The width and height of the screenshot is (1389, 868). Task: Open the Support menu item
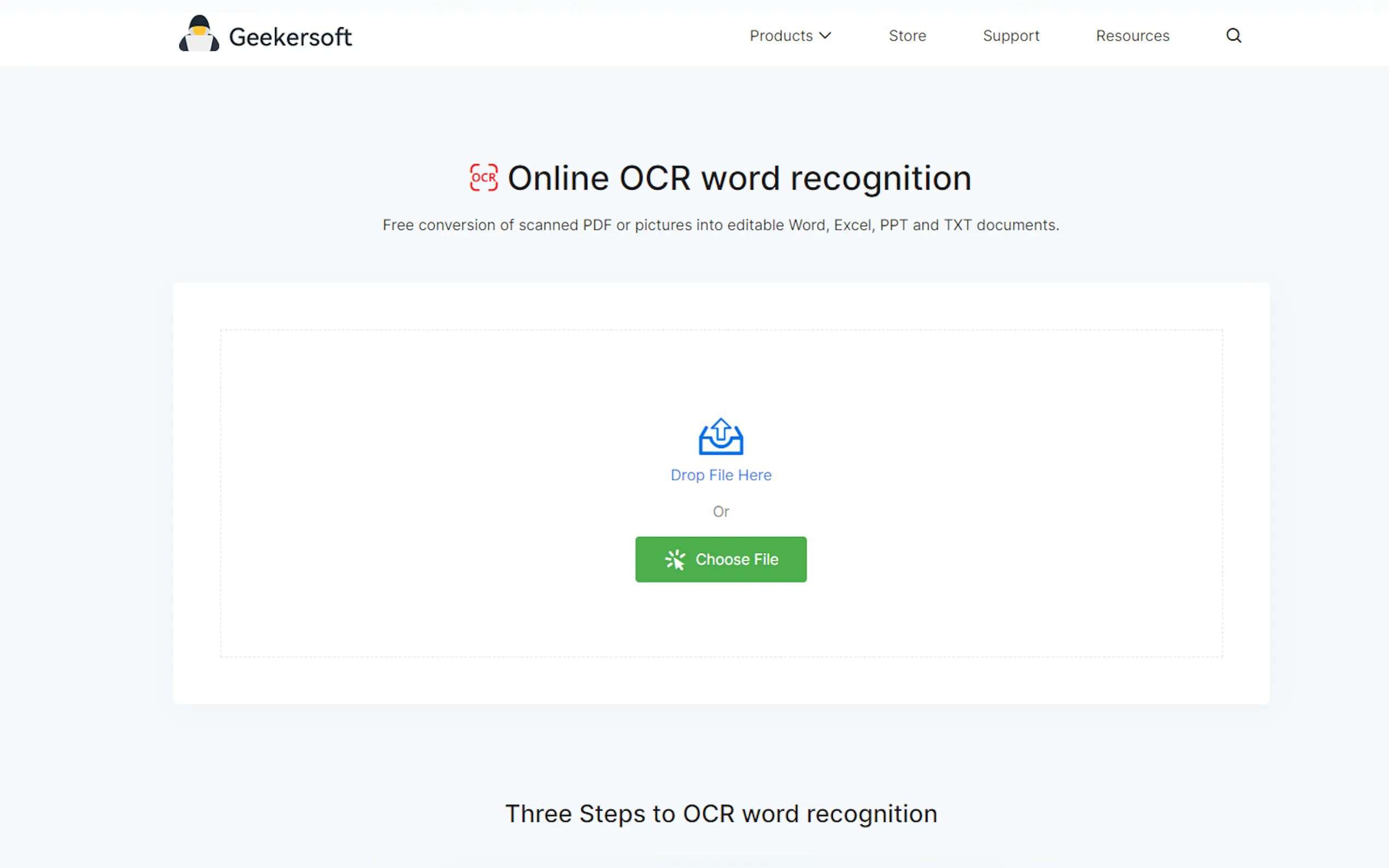pyautogui.click(x=1011, y=36)
